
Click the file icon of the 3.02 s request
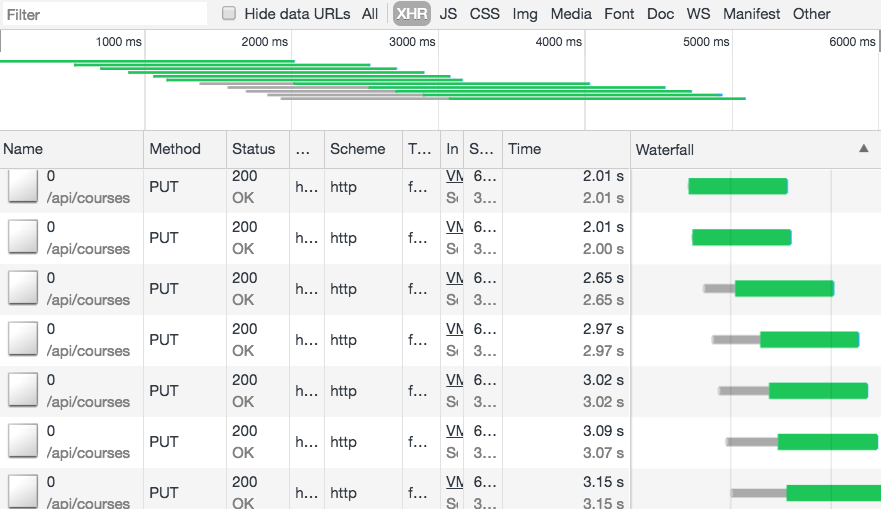22,390
